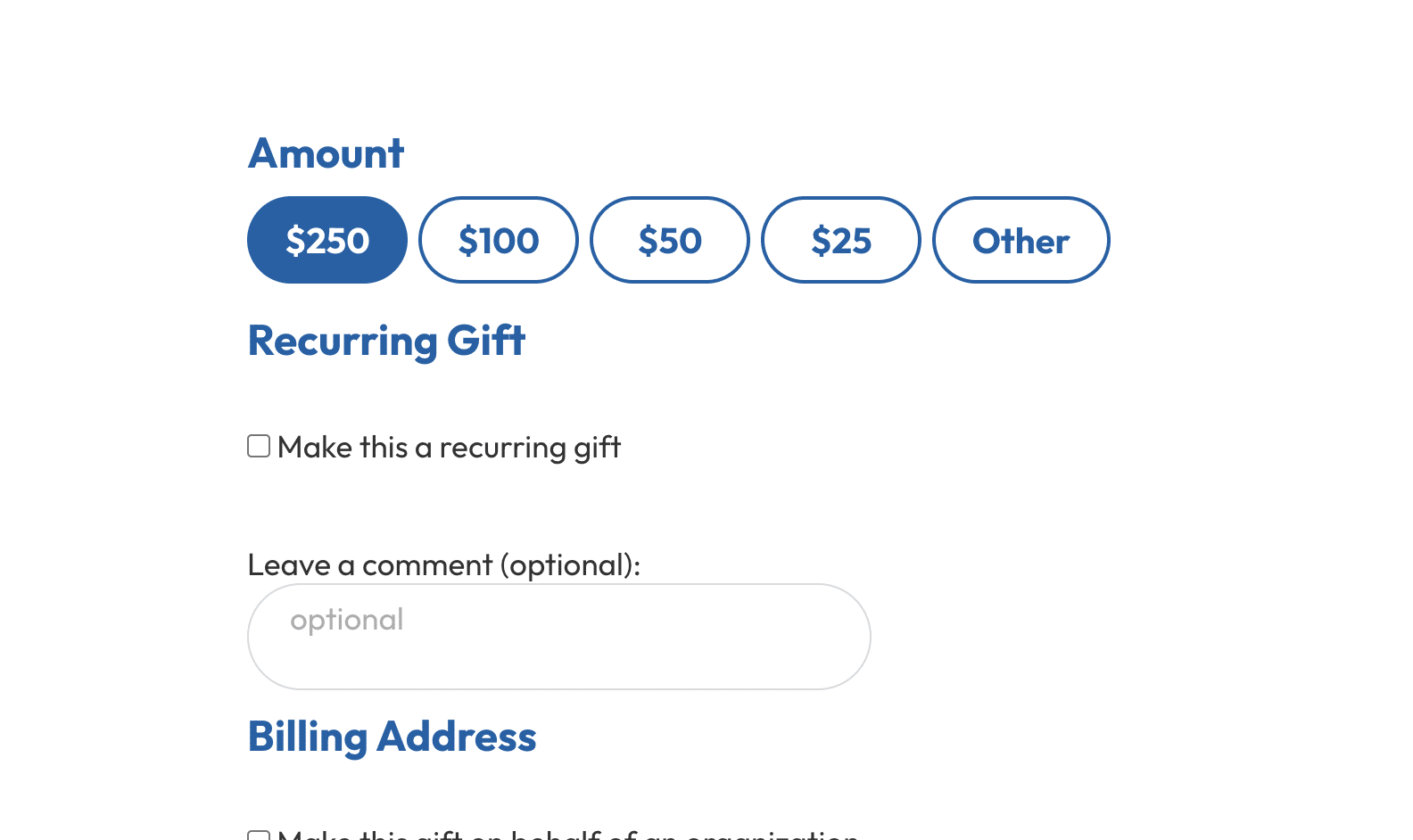Choose the $100 amount option
Screen dimensions: 1413x840
499,240
